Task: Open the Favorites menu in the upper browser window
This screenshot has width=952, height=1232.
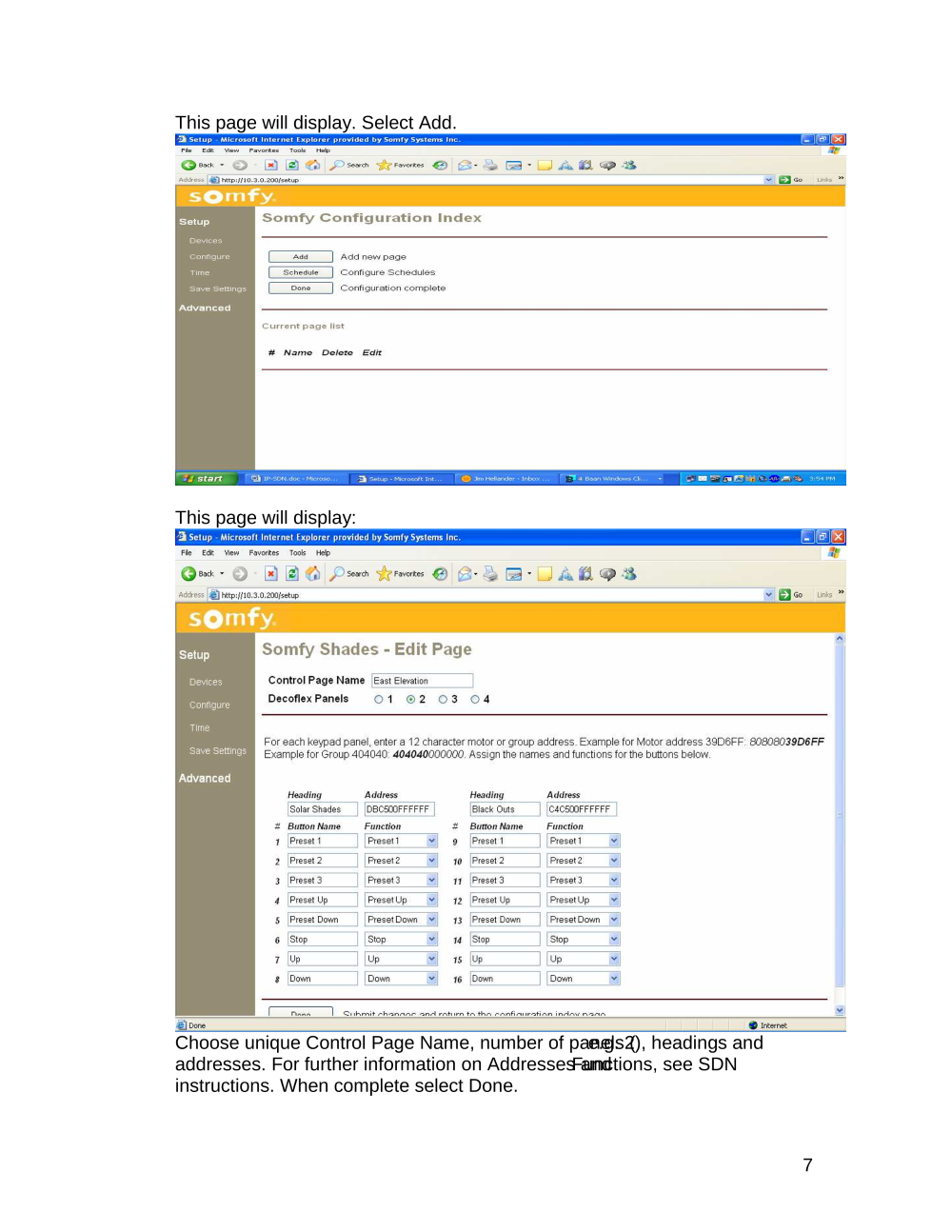Action: click(264, 150)
